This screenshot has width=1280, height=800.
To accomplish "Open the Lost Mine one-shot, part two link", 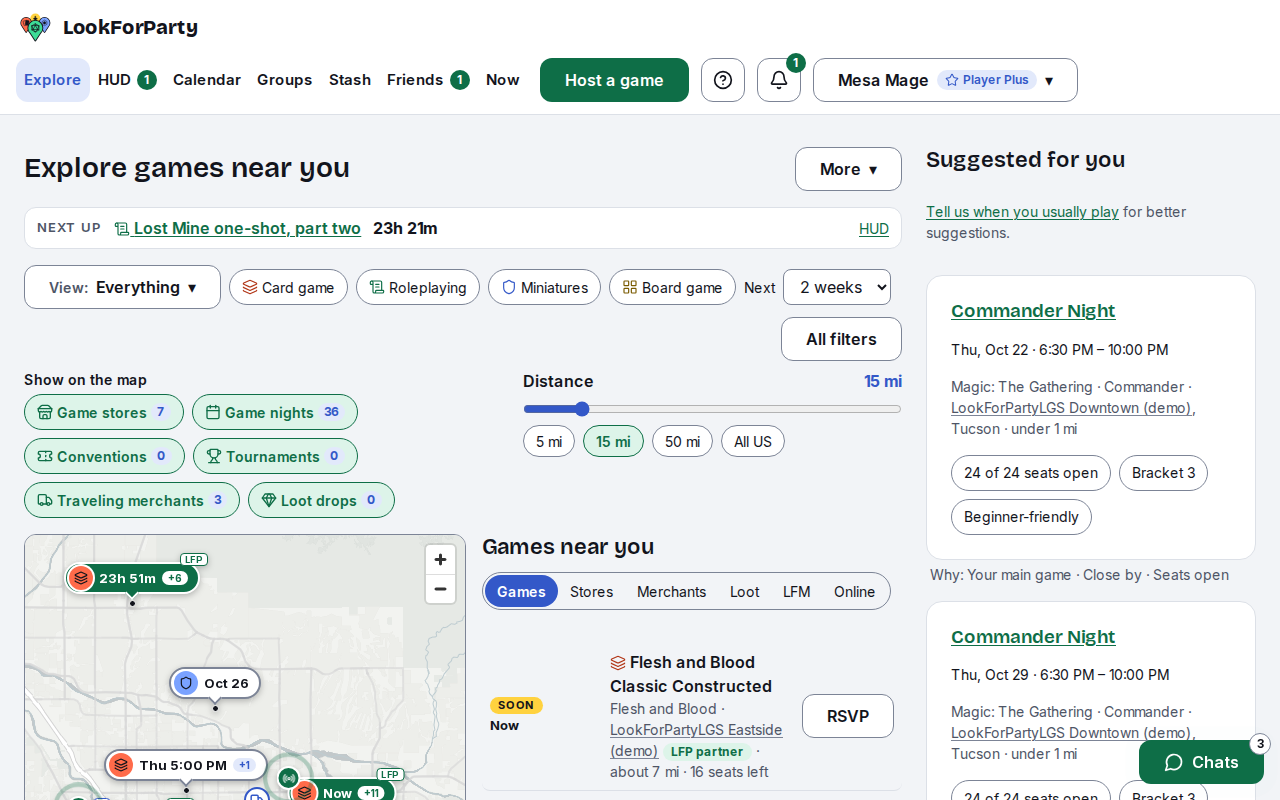I will point(238,228).
